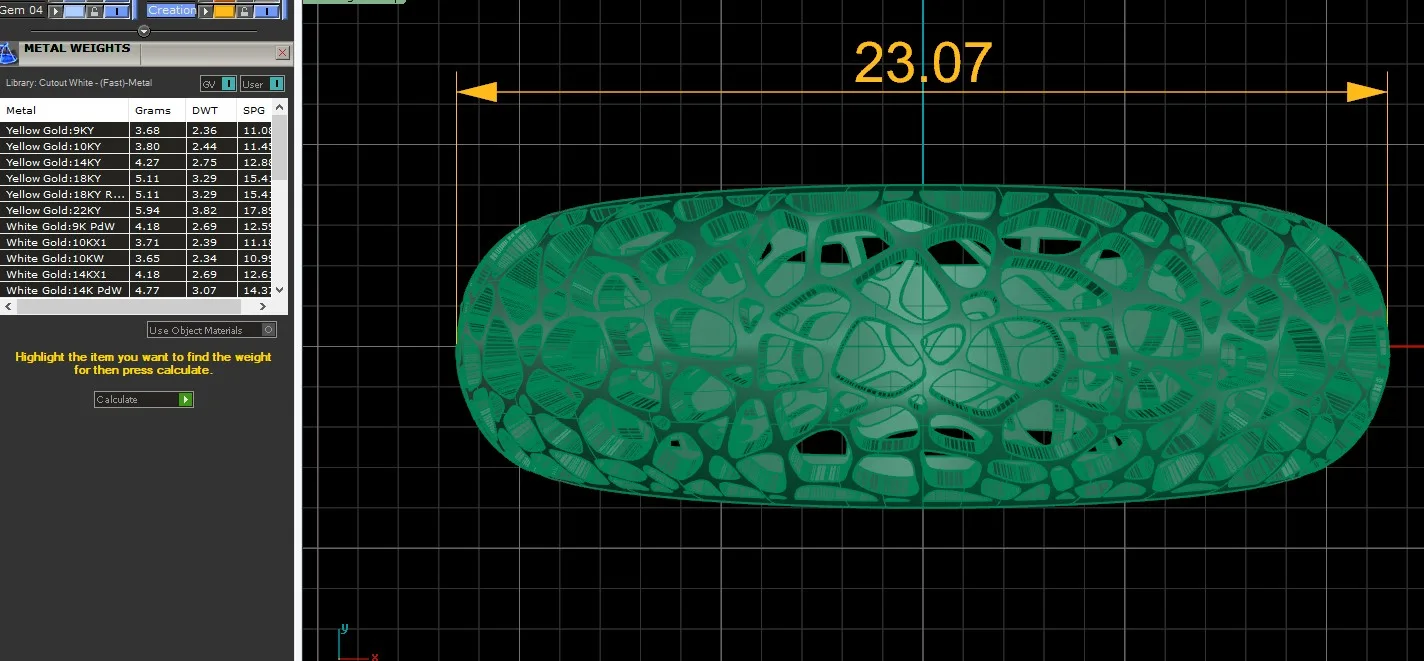Click the 23.07 dimension value
Image resolution: width=1424 pixels, height=661 pixels.
pyautogui.click(x=923, y=63)
